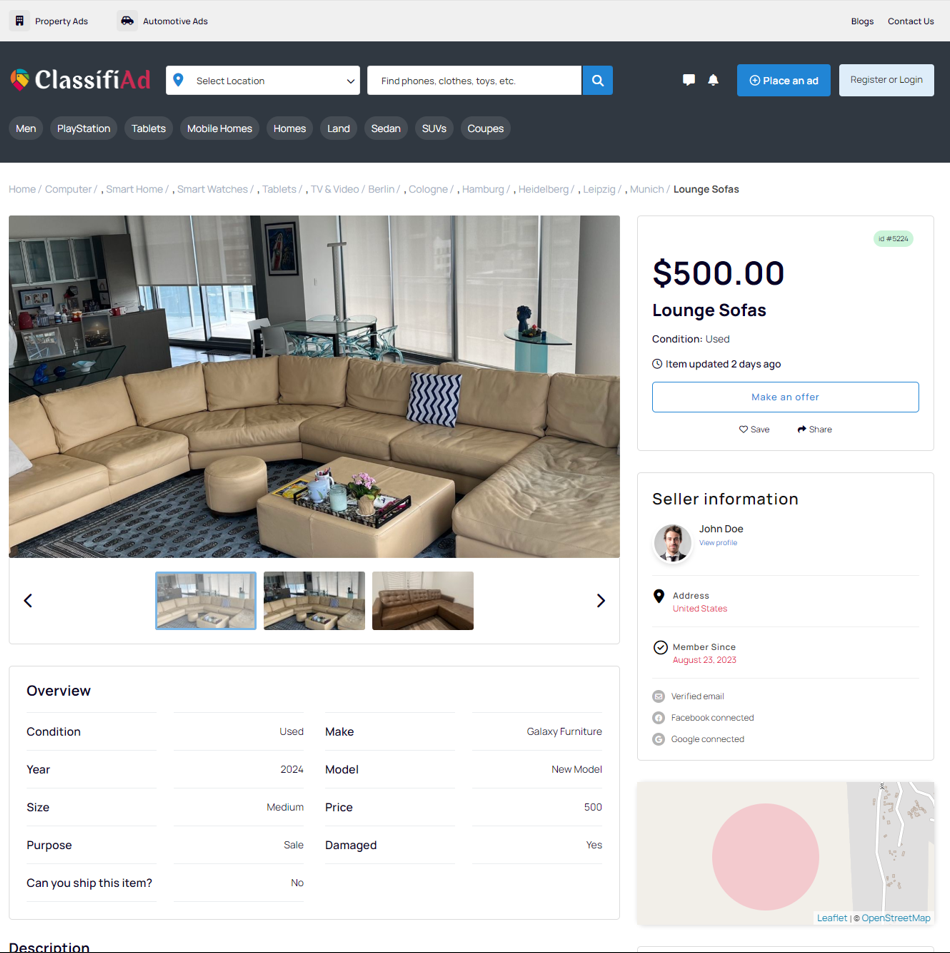Click the Make an offer button

[785, 397]
